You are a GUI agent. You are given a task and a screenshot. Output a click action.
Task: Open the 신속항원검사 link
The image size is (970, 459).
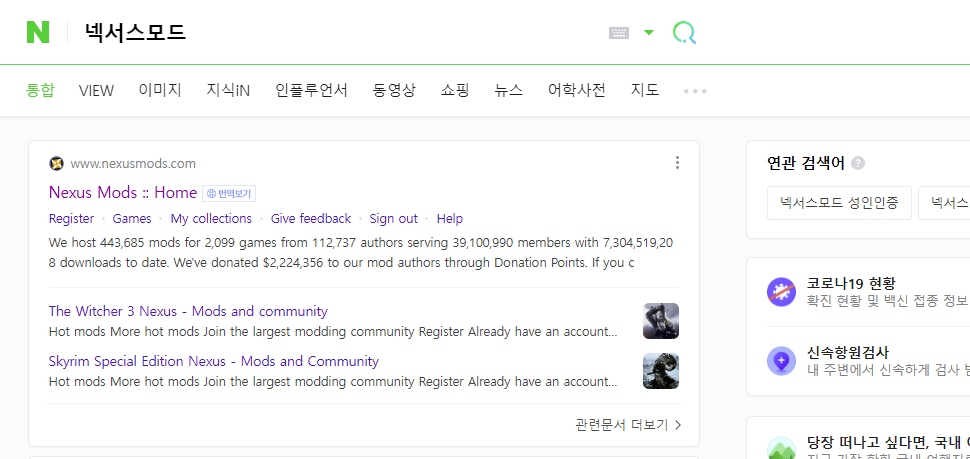(x=848, y=353)
